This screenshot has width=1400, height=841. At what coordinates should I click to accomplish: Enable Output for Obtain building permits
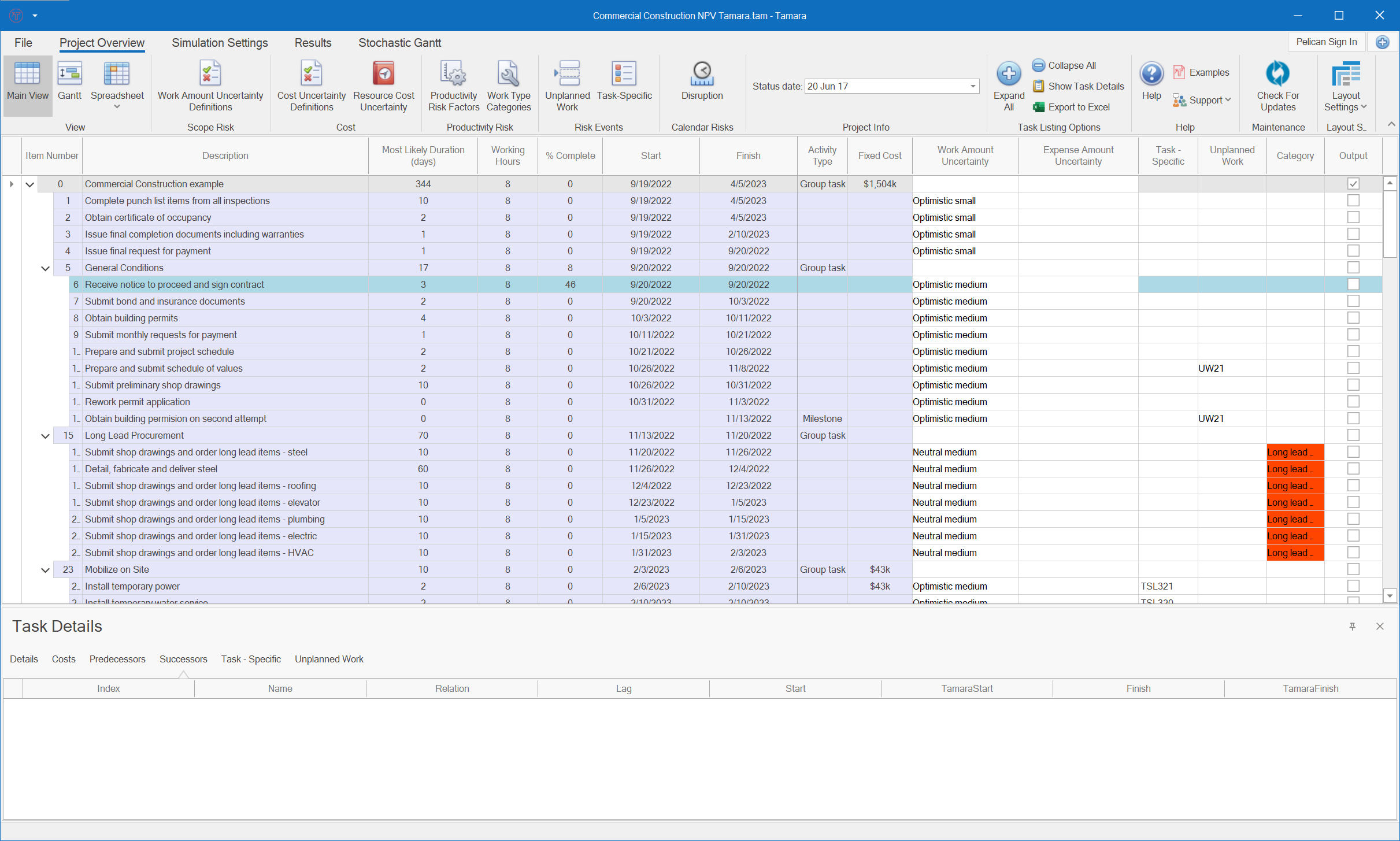pyautogui.click(x=1353, y=317)
